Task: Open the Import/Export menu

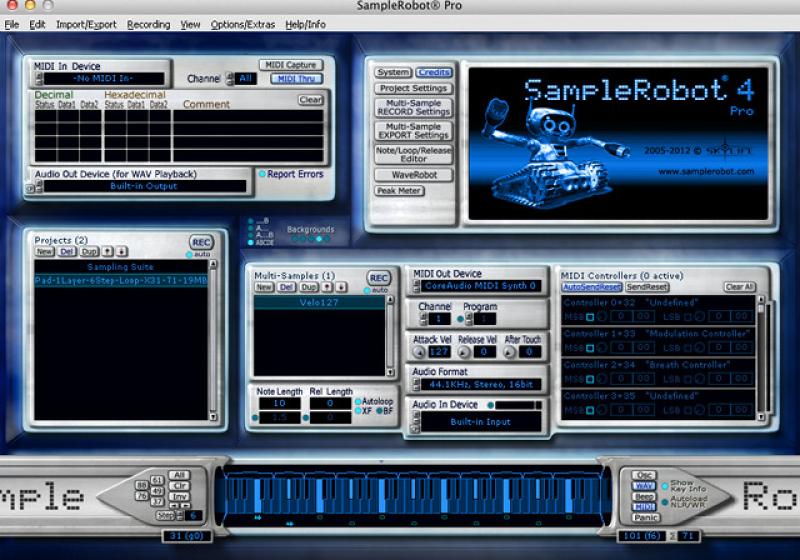Action: [86, 24]
